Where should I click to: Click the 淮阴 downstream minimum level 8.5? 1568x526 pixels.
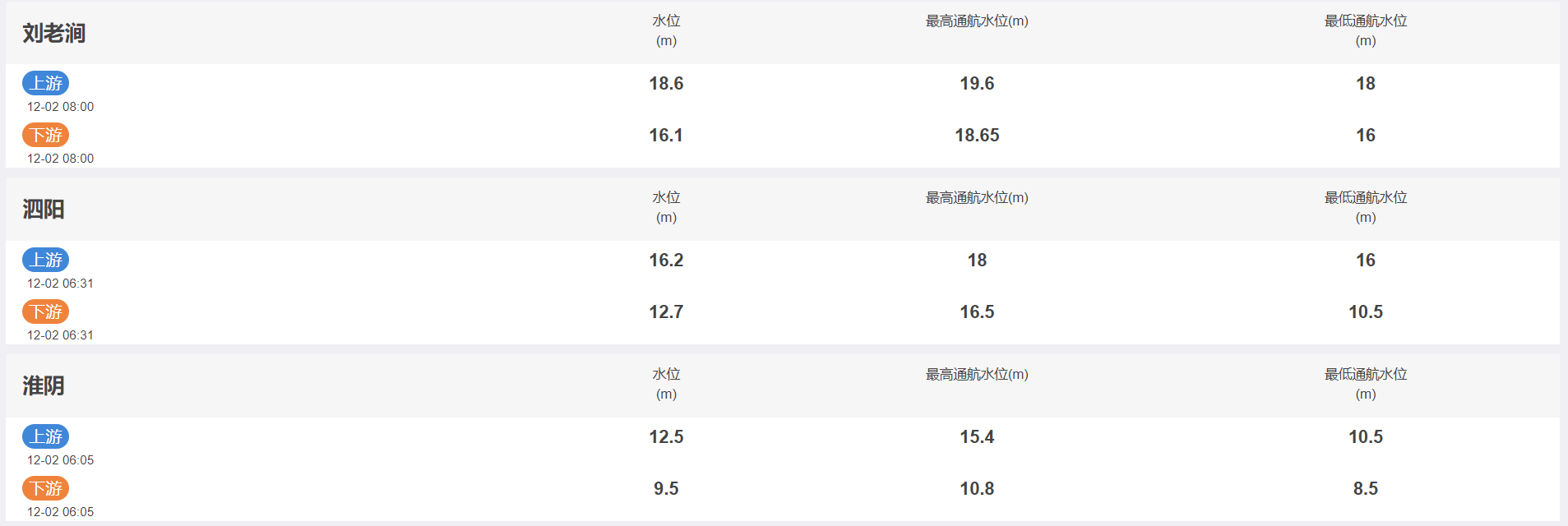(x=1366, y=488)
